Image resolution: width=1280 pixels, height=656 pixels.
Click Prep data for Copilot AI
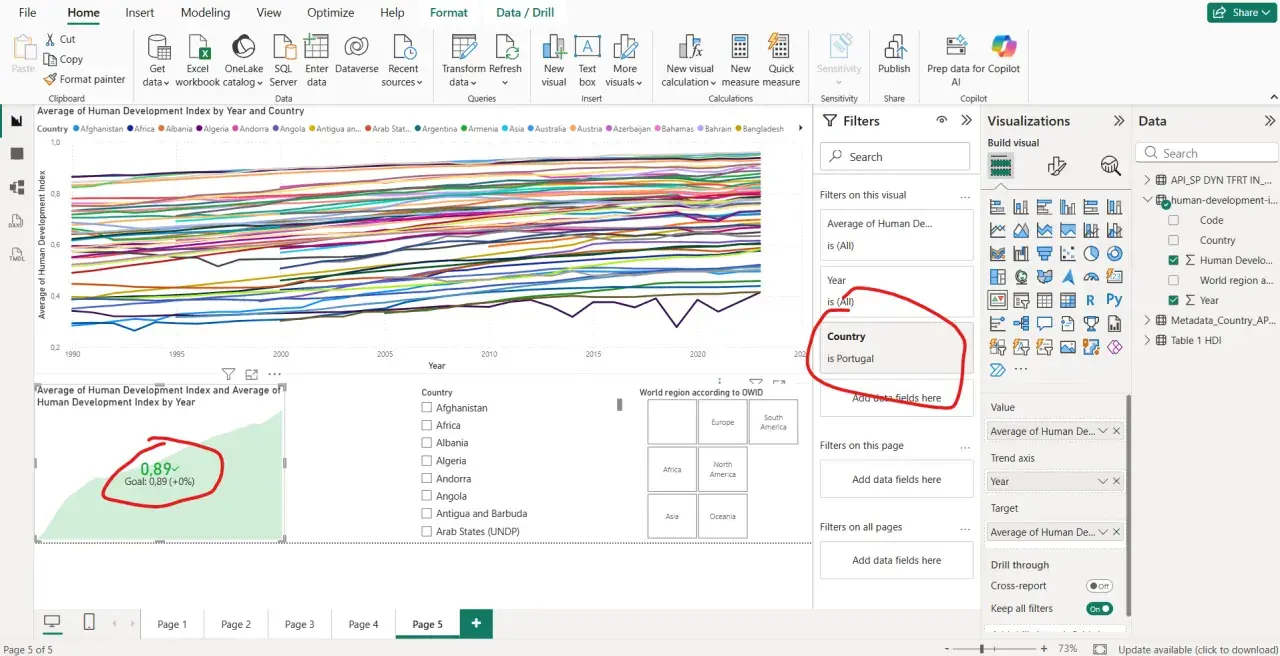(x=956, y=59)
